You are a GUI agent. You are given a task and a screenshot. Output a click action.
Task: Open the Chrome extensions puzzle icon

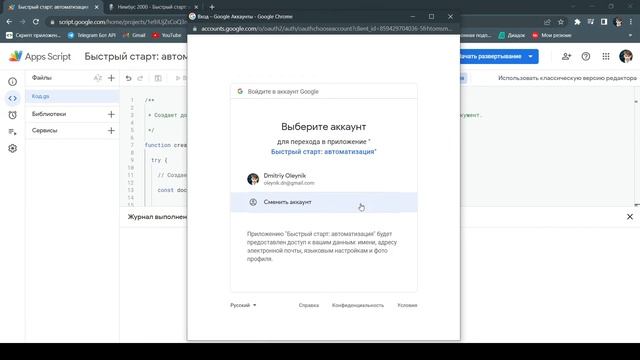pos(577,22)
